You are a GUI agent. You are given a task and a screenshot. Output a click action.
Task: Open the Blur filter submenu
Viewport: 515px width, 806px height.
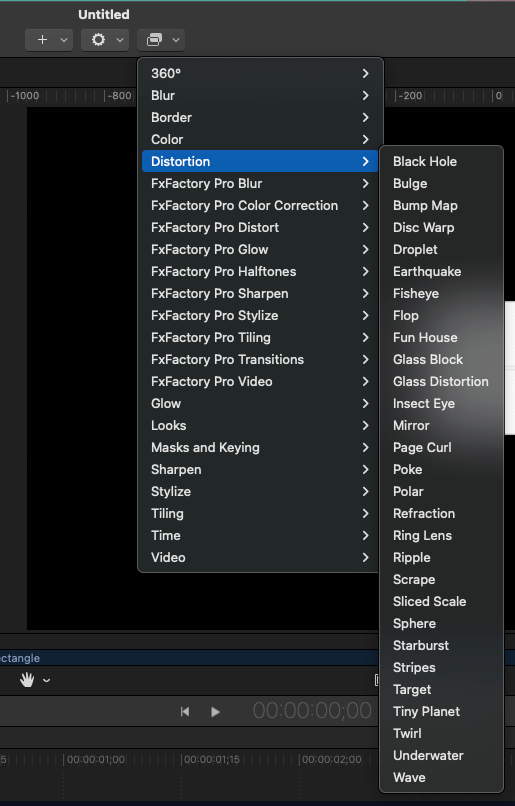click(x=260, y=96)
